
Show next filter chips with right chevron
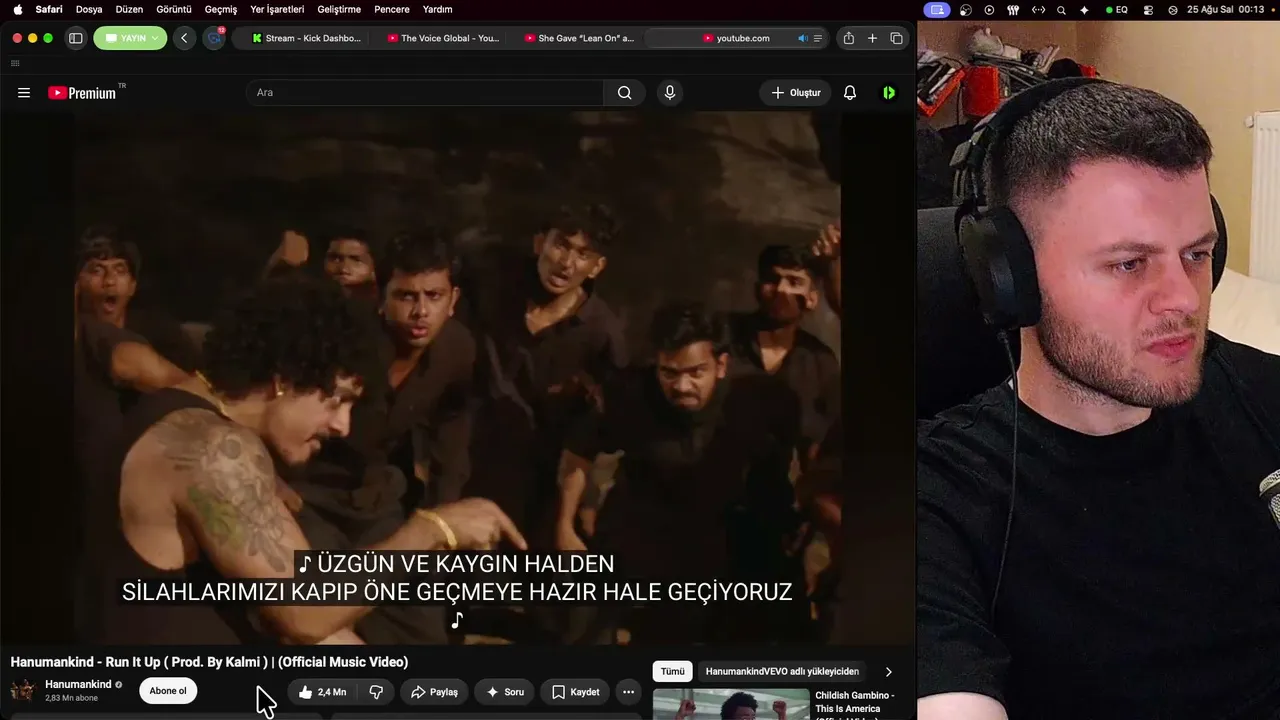tap(888, 672)
